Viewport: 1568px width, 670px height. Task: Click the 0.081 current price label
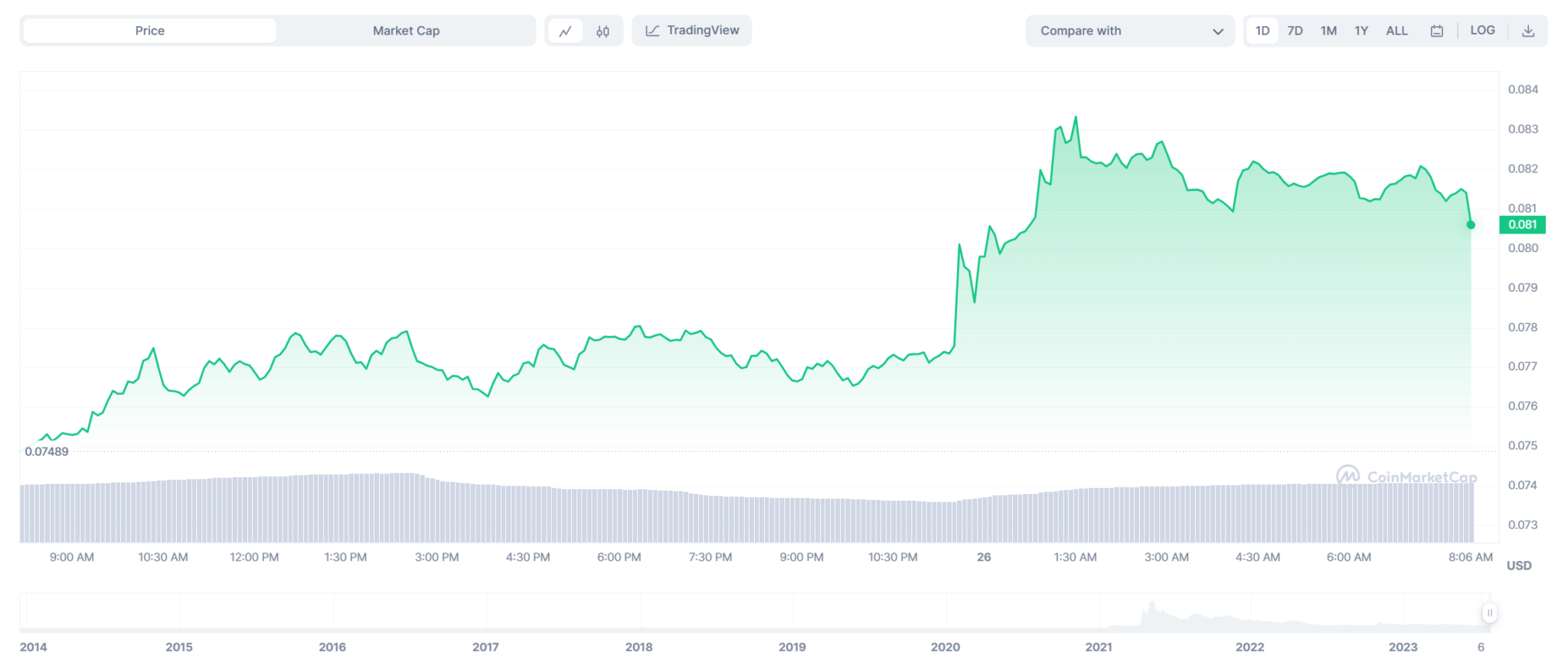tap(1523, 224)
